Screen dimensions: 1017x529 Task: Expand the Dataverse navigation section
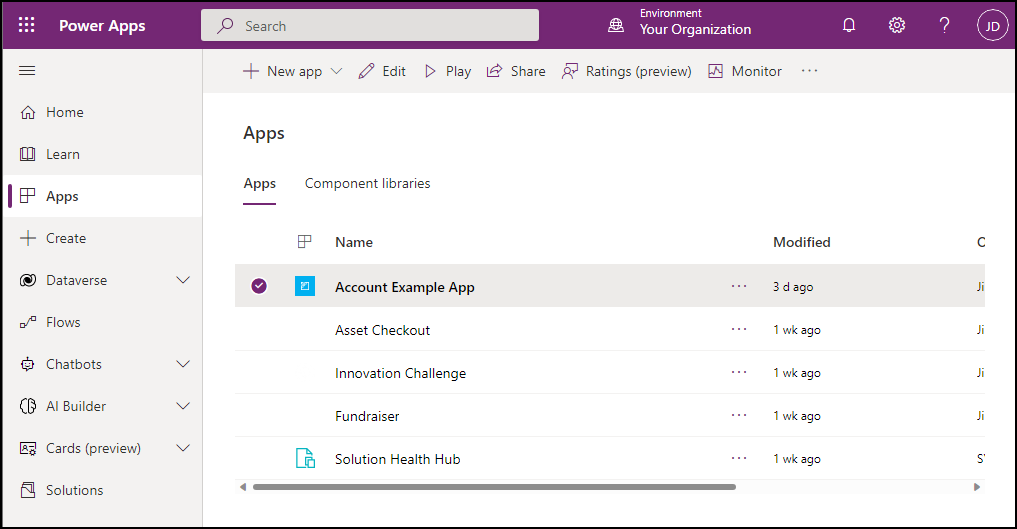183,281
